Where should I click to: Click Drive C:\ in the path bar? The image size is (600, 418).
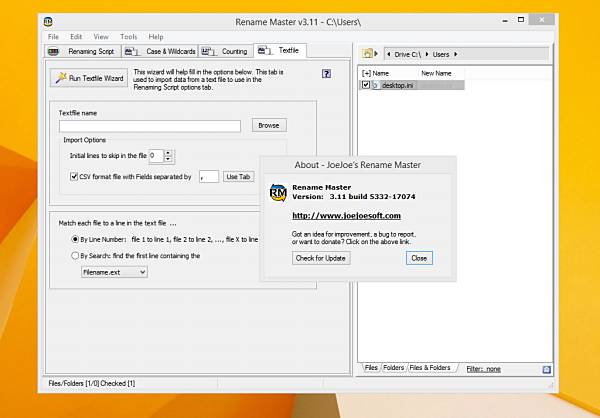click(x=408, y=55)
